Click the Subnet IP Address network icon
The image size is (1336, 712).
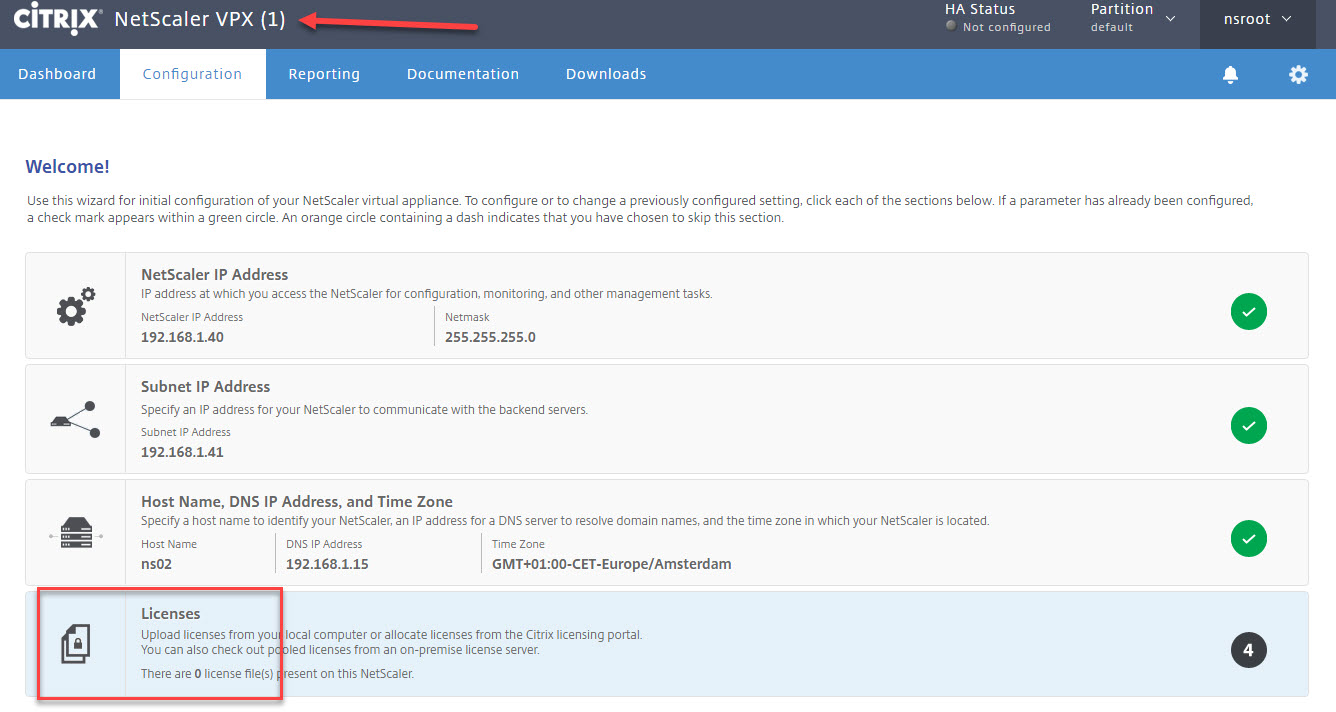(75, 419)
